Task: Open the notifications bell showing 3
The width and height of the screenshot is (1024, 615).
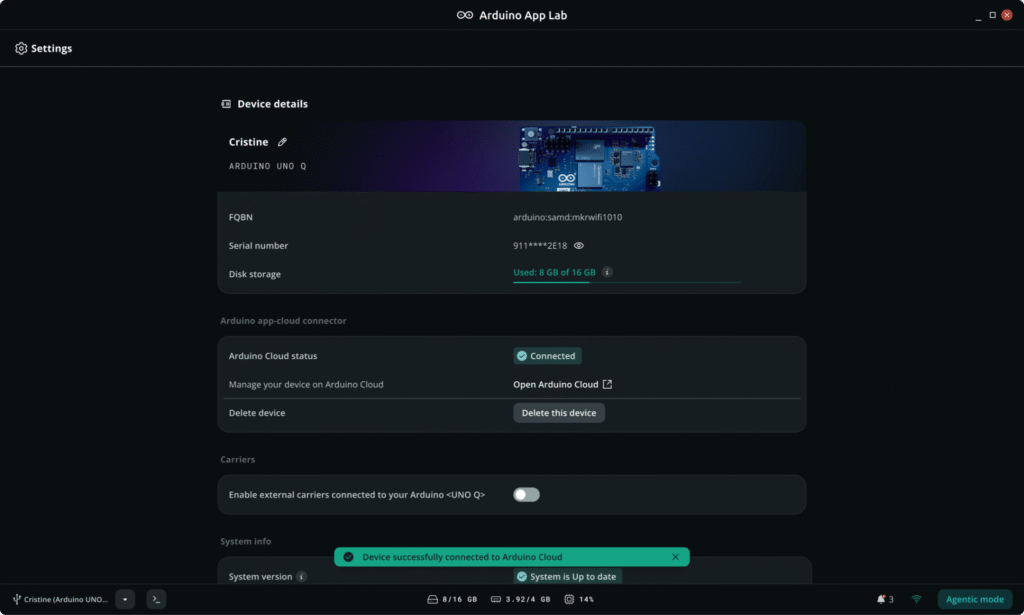Action: pos(885,599)
